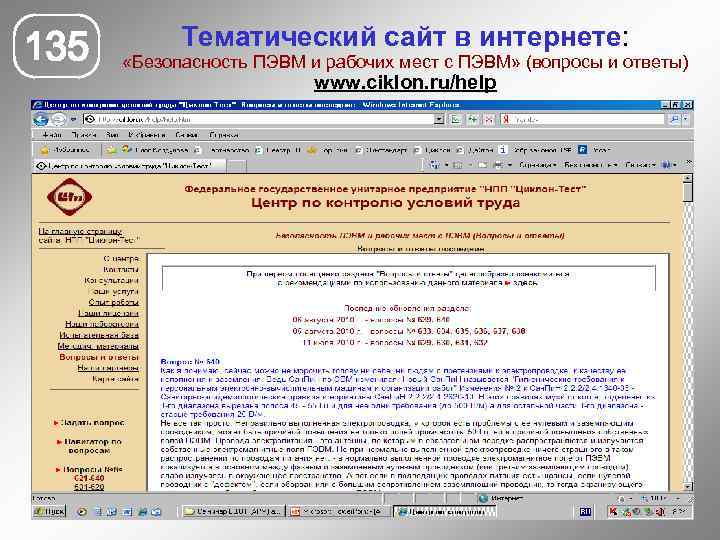Image resolution: width=720 pixels, height=540 pixels.
Task: Open the 'Опыт работы' sidebar link
Action: [113, 302]
